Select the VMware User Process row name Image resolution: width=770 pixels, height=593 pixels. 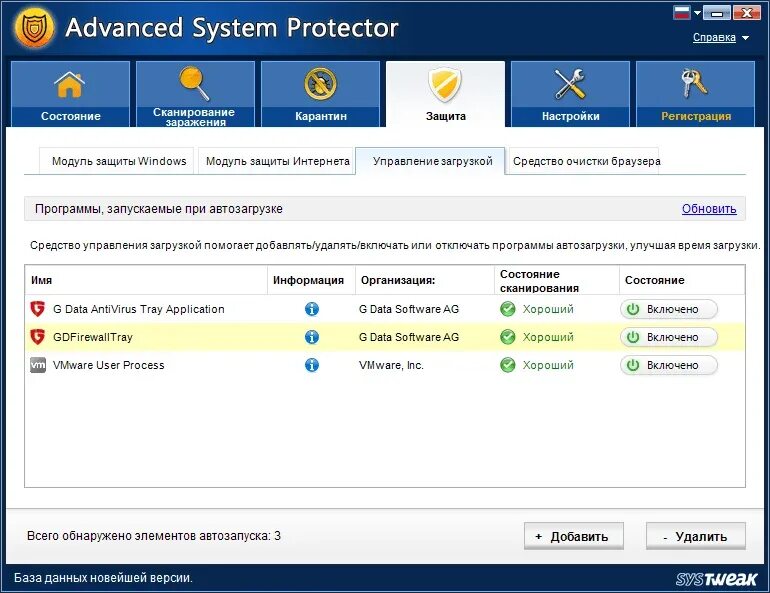(109, 365)
